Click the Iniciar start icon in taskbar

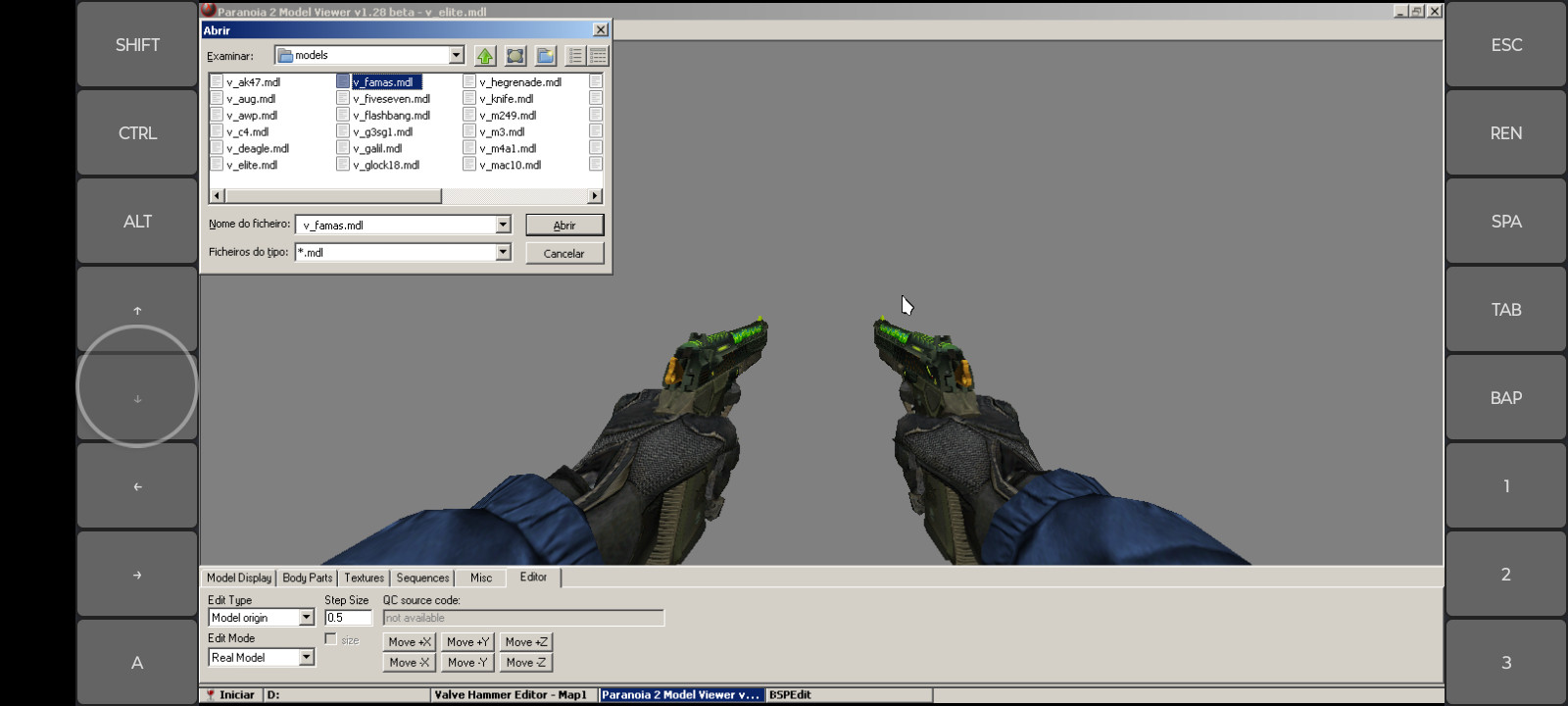tap(210, 694)
